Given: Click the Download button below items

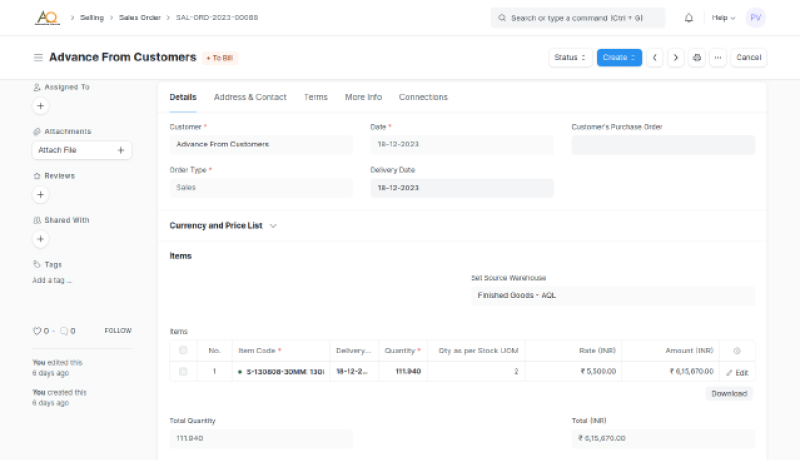Looking at the screenshot, I should [728, 393].
